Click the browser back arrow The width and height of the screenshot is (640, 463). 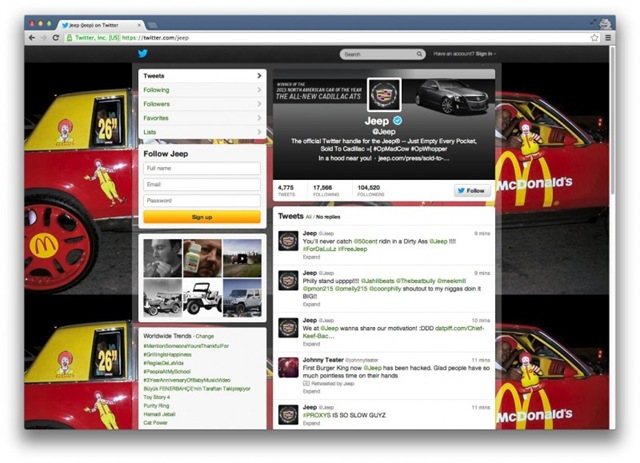point(31,37)
